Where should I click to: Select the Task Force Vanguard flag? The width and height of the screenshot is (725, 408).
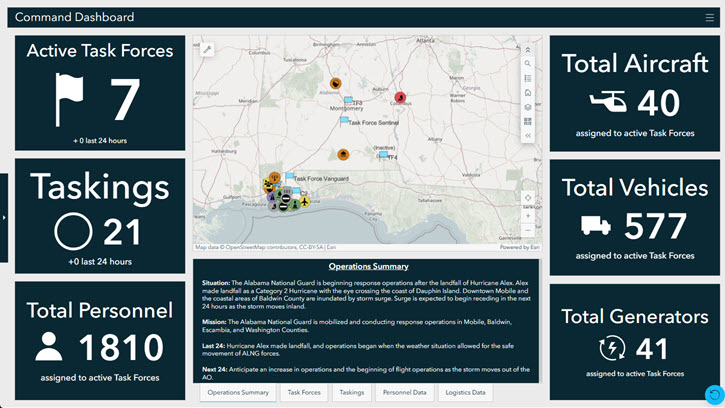pyautogui.click(x=289, y=177)
